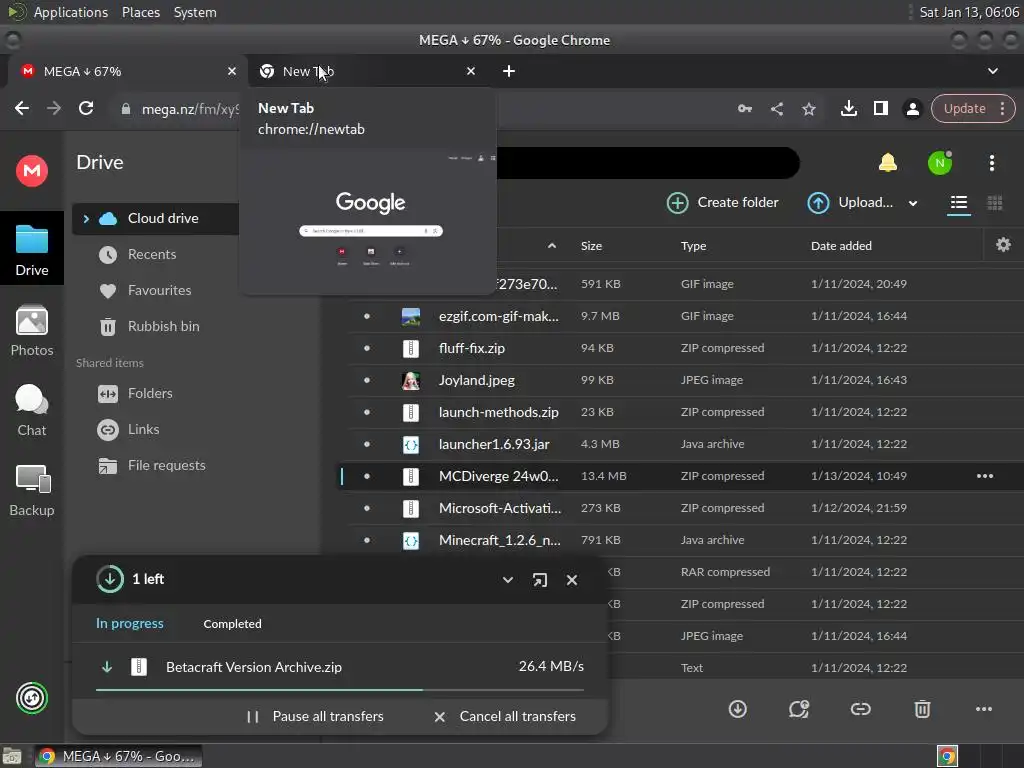Select the MEGA 67% browser tab
1024x768 pixels.
point(128,71)
